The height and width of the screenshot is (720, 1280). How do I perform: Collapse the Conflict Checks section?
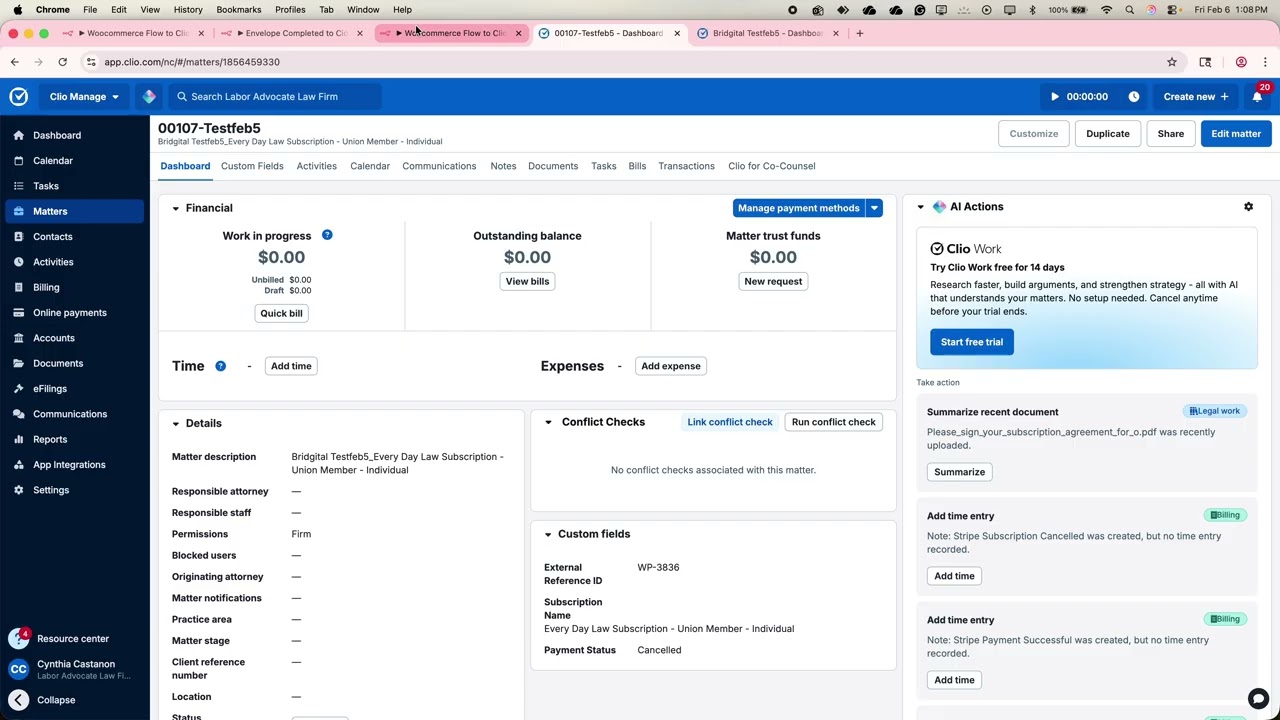pyautogui.click(x=548, y=422)
